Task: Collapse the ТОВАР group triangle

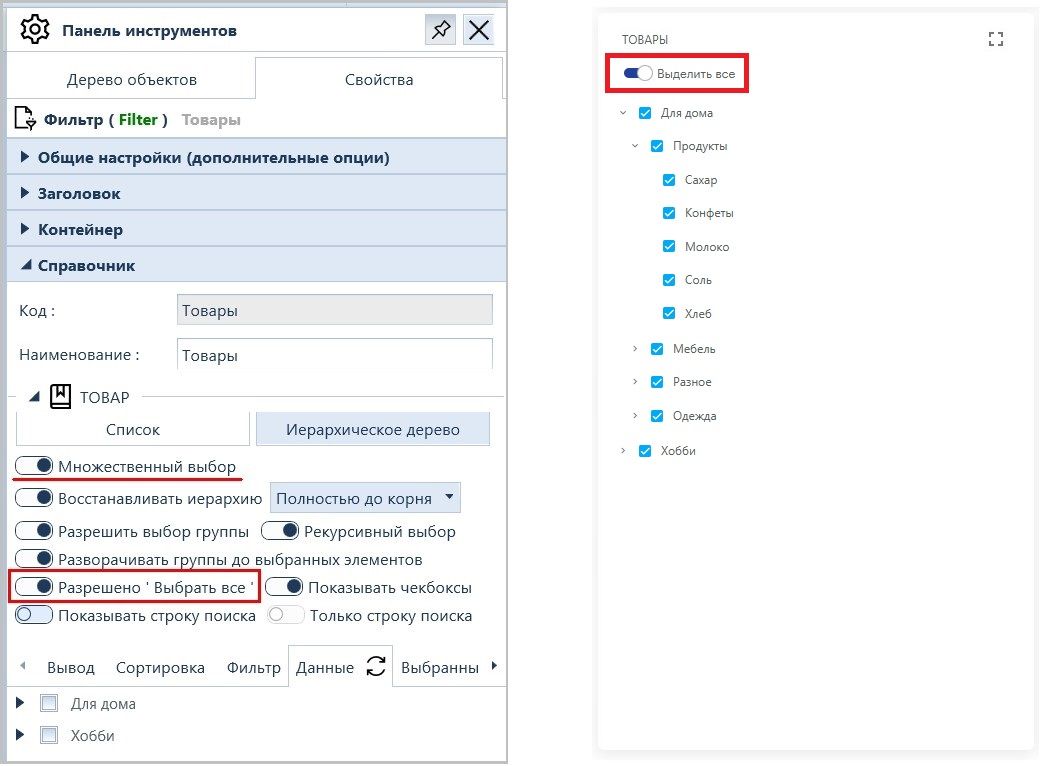Action: pyautogui.click(x=34, y=397)
